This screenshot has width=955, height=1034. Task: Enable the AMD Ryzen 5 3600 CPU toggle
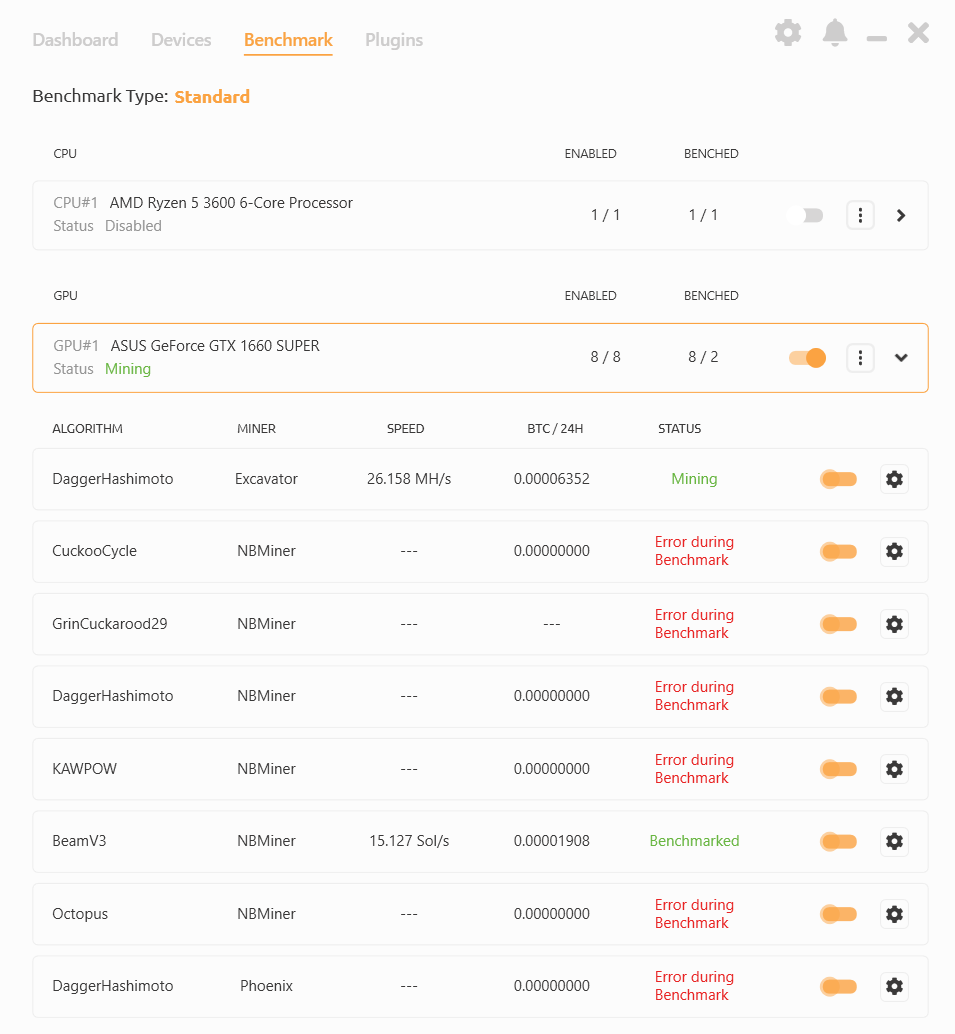805,216
